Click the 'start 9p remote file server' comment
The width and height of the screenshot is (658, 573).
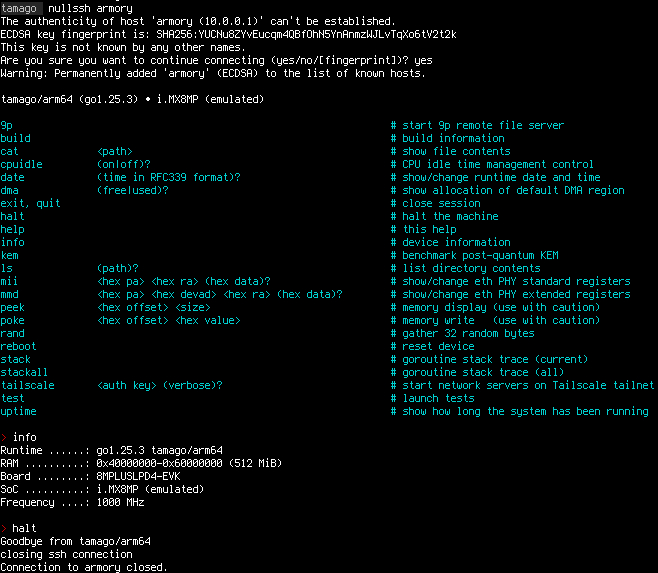pyautogui.click(x=483, y=125)
